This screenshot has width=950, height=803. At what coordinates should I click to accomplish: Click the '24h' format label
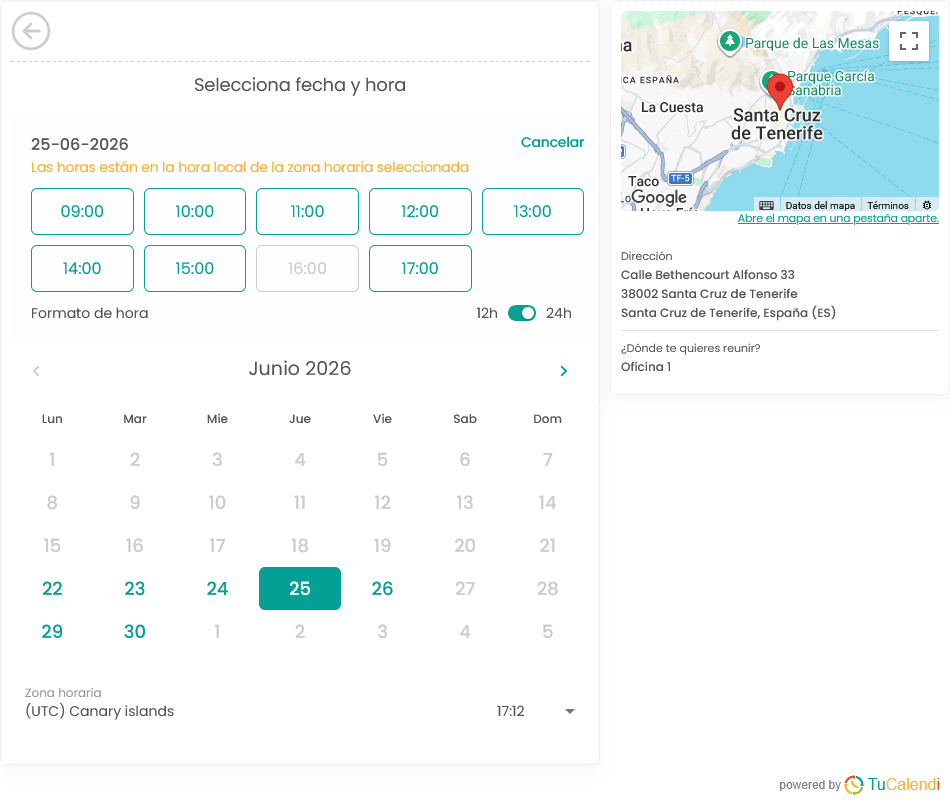point(559,313)
